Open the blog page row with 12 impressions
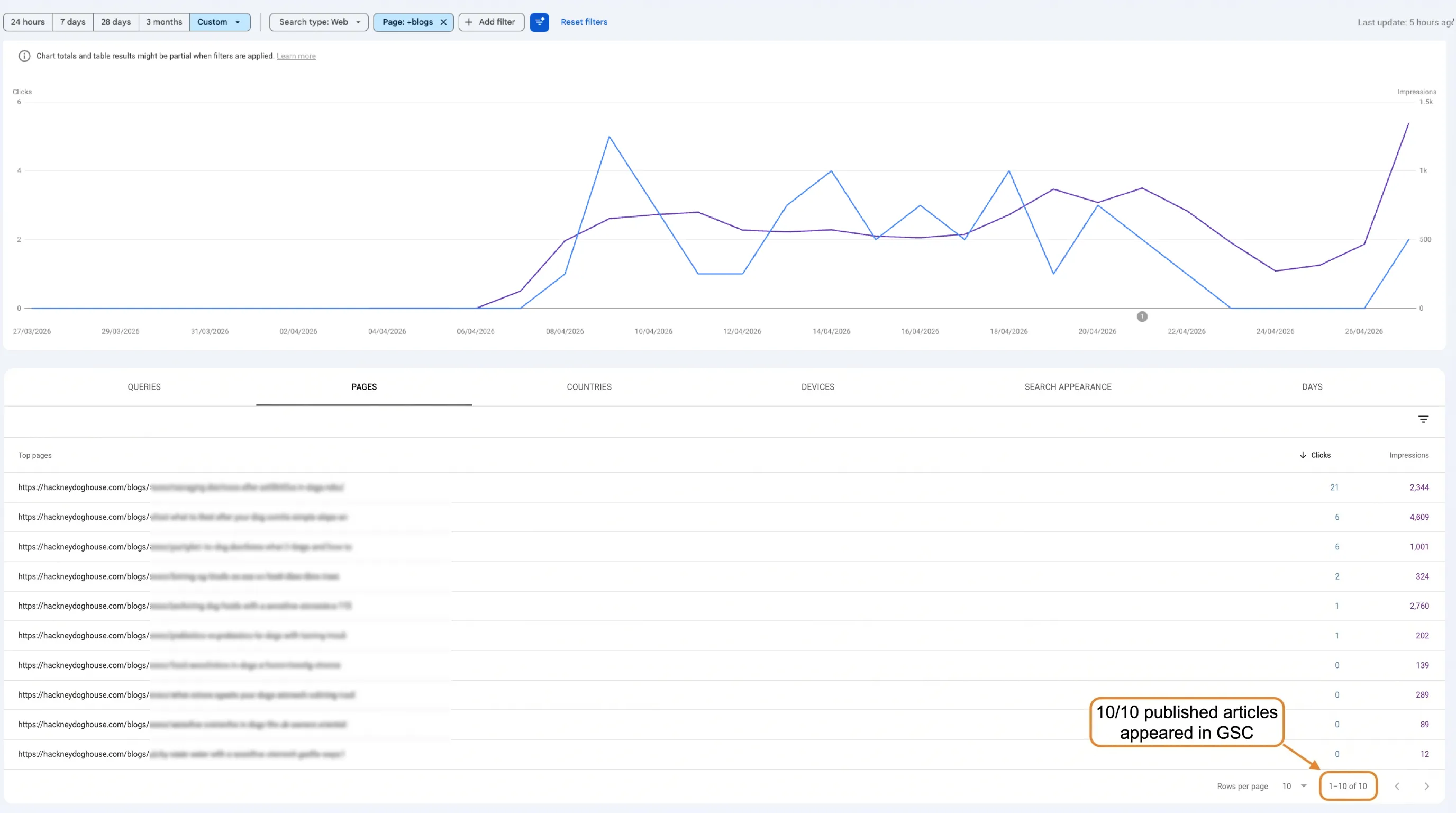This screenshot has height=813, width=1456. coord(725,754)
